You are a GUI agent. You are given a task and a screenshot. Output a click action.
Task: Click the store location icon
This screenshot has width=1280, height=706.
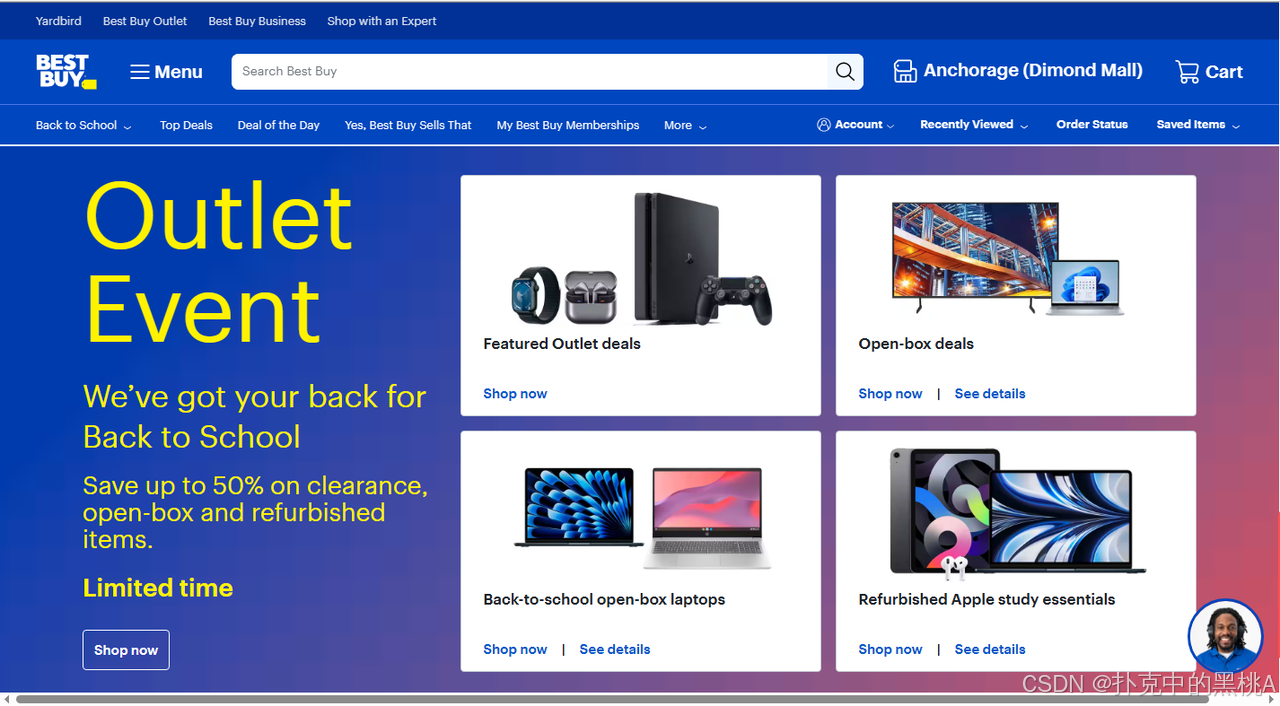(905, 71)
